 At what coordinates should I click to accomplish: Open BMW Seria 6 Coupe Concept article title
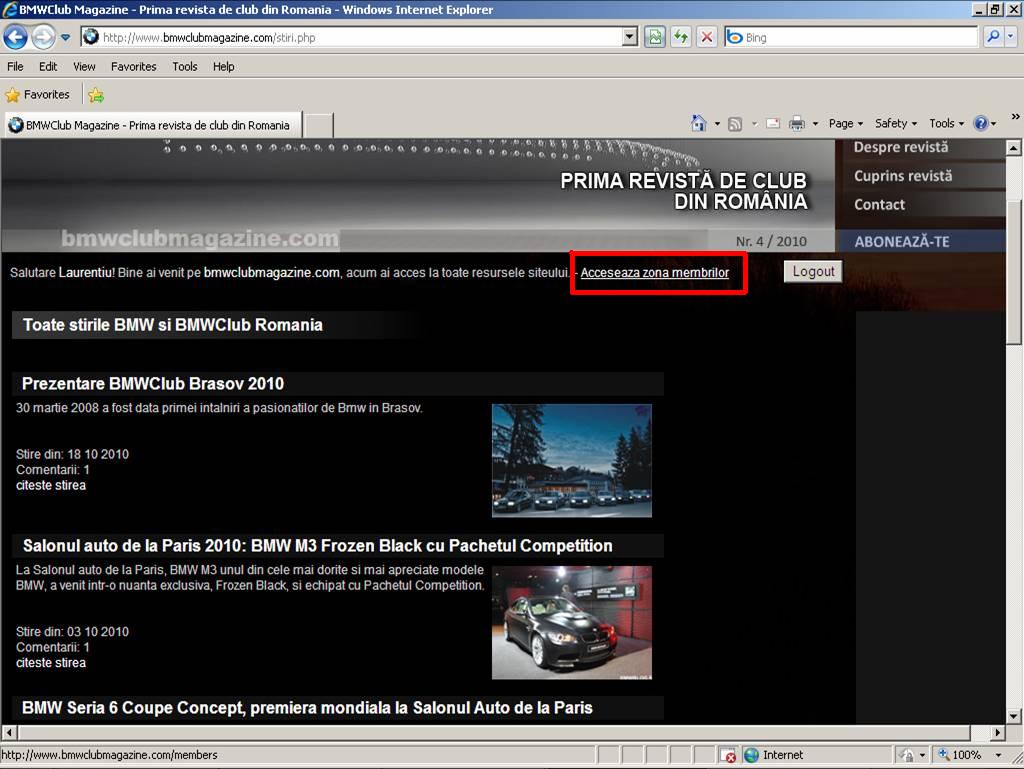click(x=307, y=708)
